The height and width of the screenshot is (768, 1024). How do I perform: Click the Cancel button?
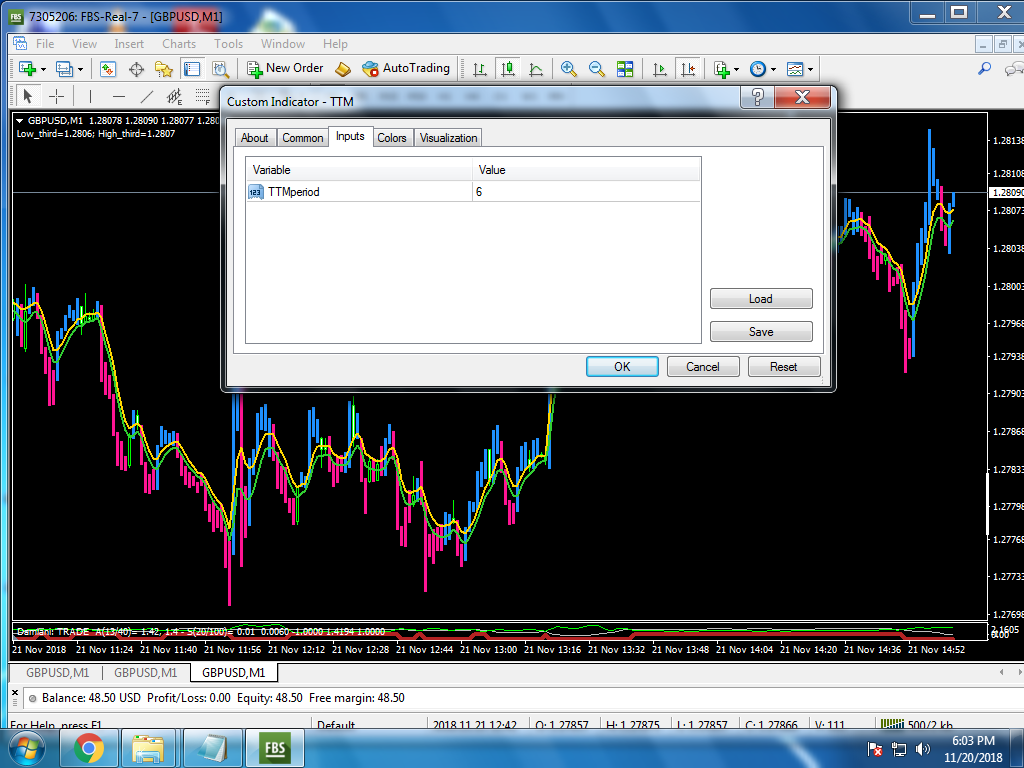(x=703, y=366)
